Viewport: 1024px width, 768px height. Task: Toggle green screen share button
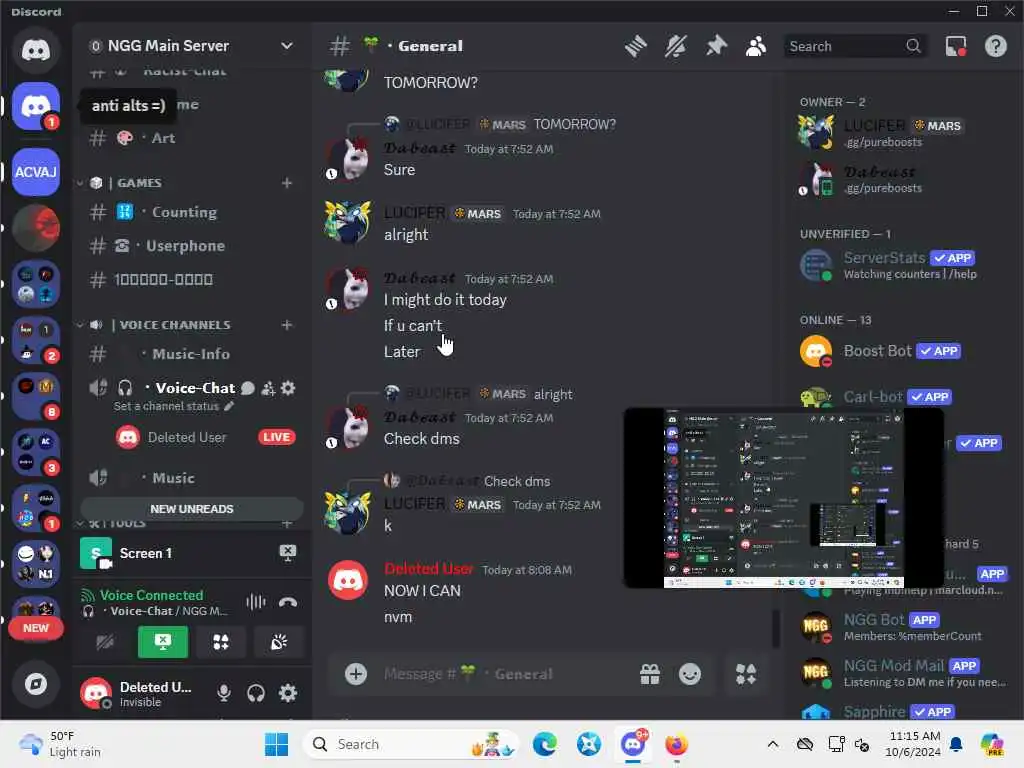[x=163, y=643]
